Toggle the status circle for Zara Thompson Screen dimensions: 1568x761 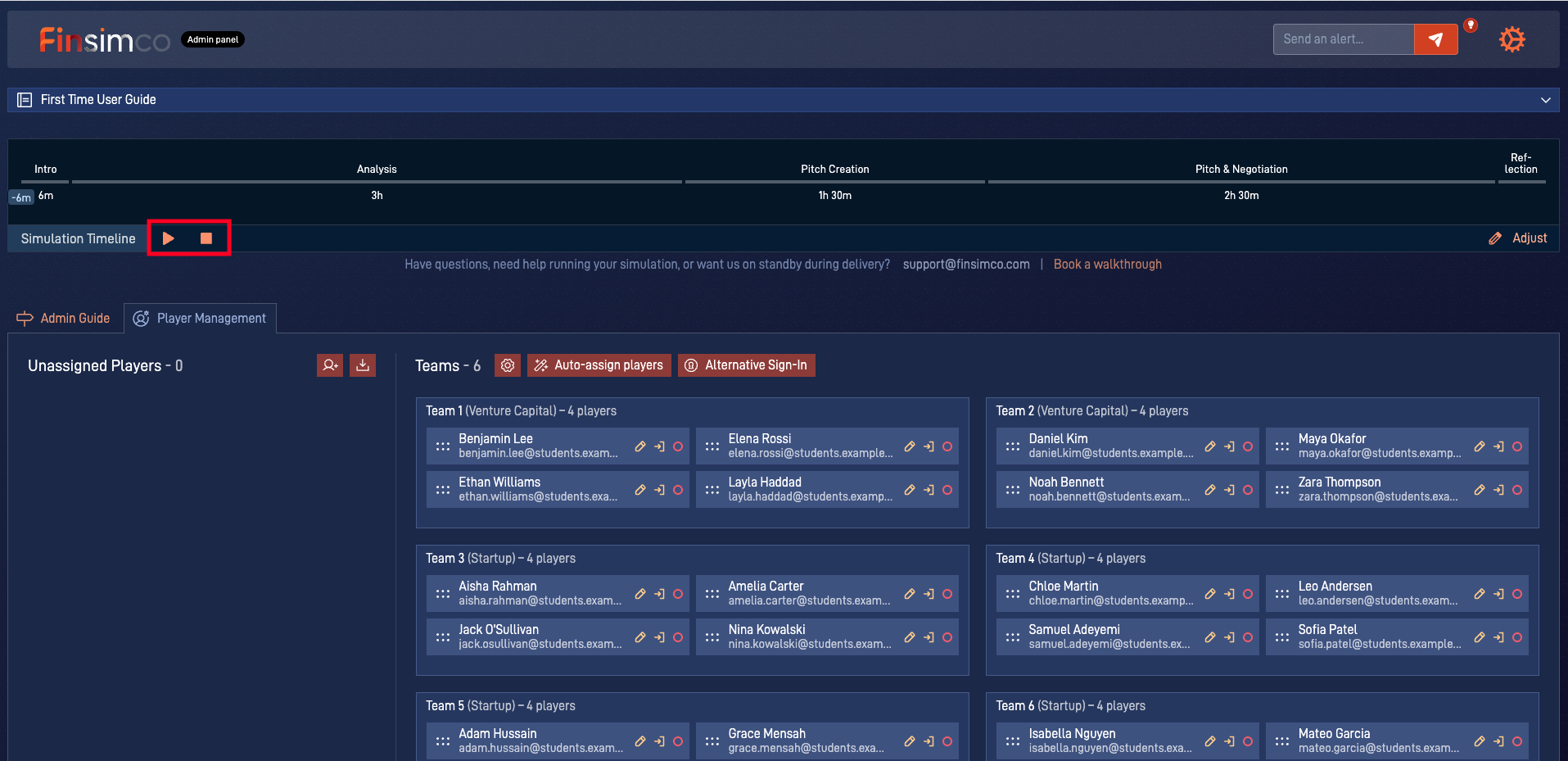pyautogui.click(x=1517, y=490)
